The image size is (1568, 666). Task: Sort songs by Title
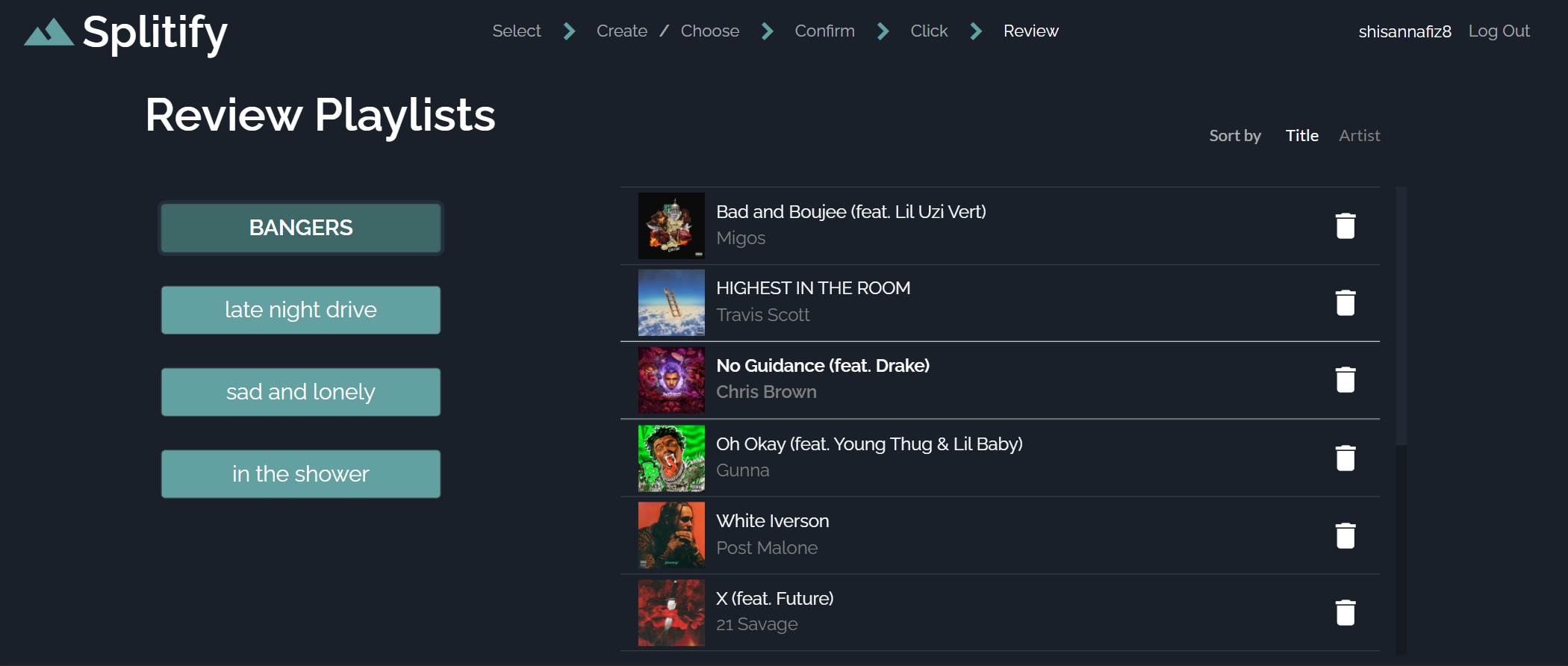click(x=1301, y=136)
